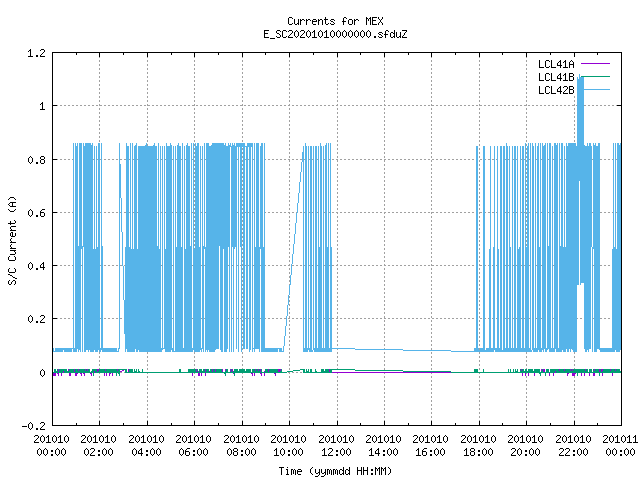
Task: Click the 0.4 y-axis tick label
Action: point(36,266)
